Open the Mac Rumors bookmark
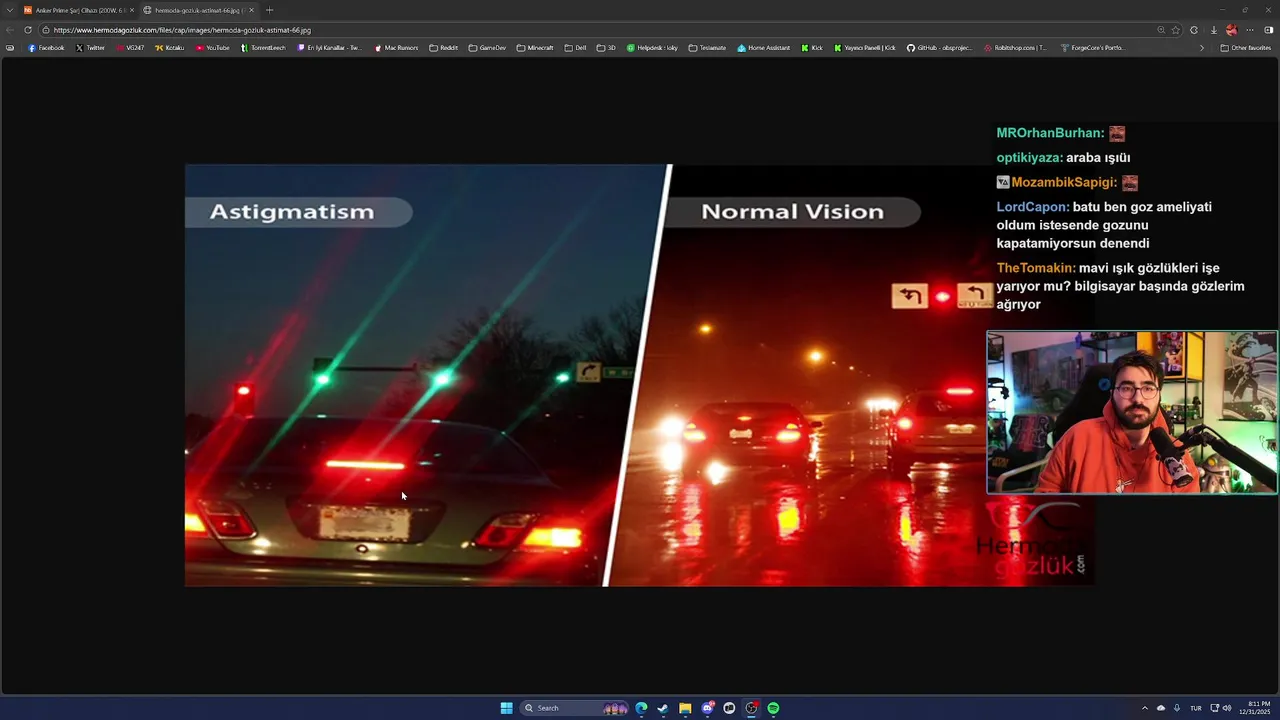Viewport: 1280px width, 720px height. [397, 48]
